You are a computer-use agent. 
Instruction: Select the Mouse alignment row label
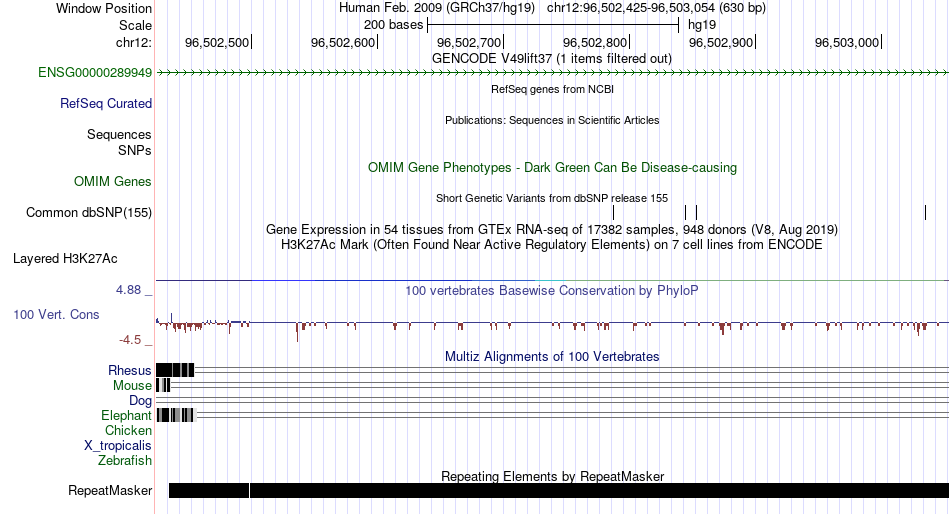tap(132, 386)
